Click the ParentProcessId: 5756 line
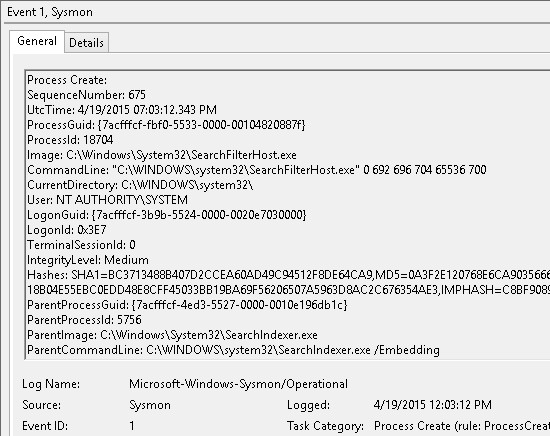Image resolution: width=550 pixels, height=436 pixels. [x=84, y=320]
